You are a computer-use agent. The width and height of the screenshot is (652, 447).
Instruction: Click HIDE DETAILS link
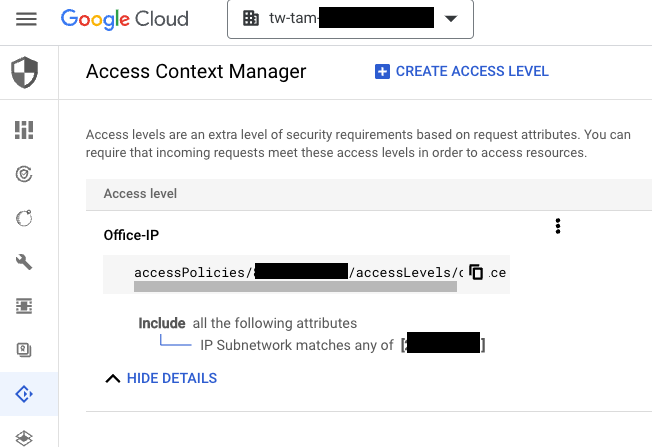(x=171, y=379)
